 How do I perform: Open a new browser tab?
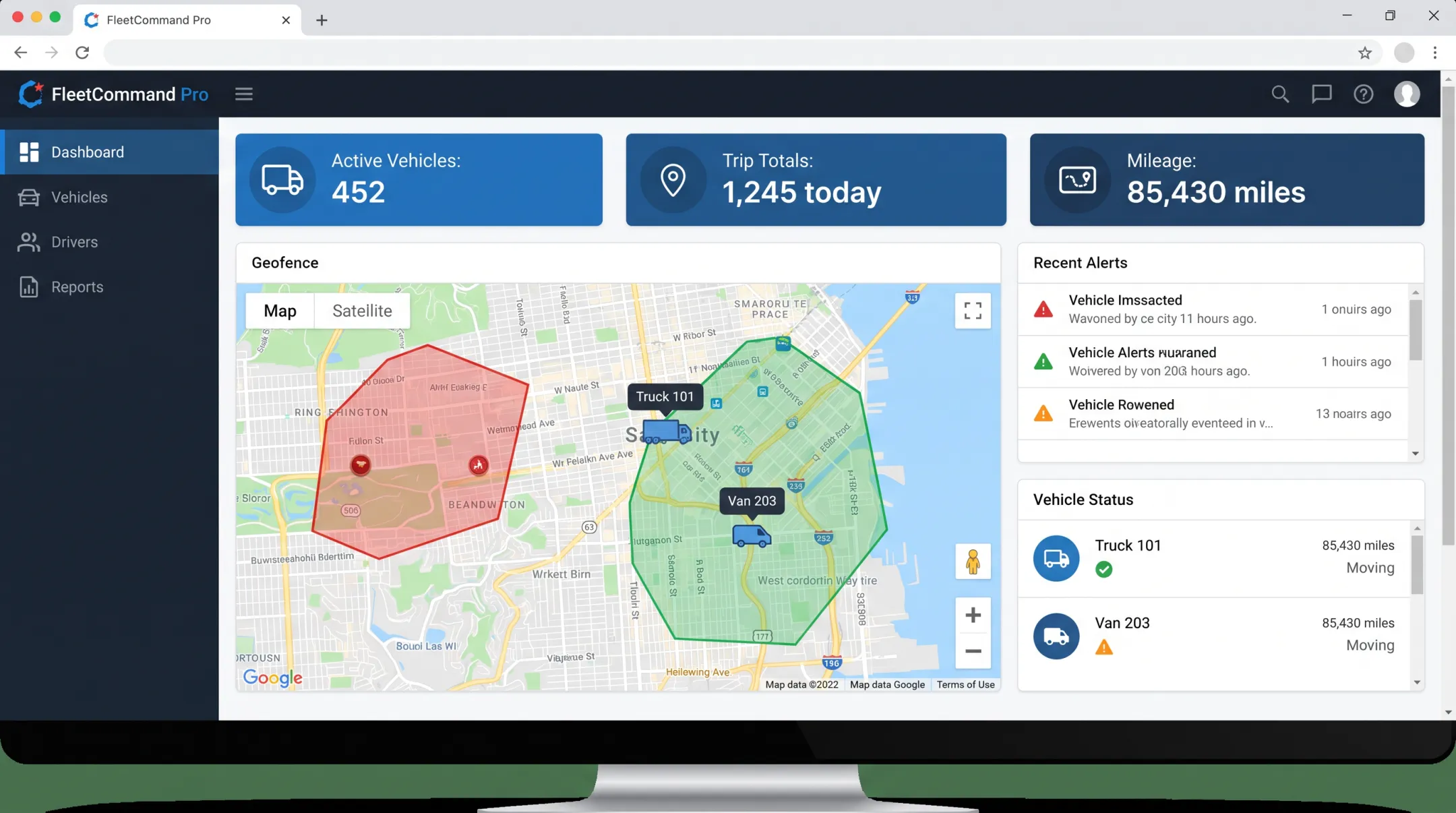(322, 20)
